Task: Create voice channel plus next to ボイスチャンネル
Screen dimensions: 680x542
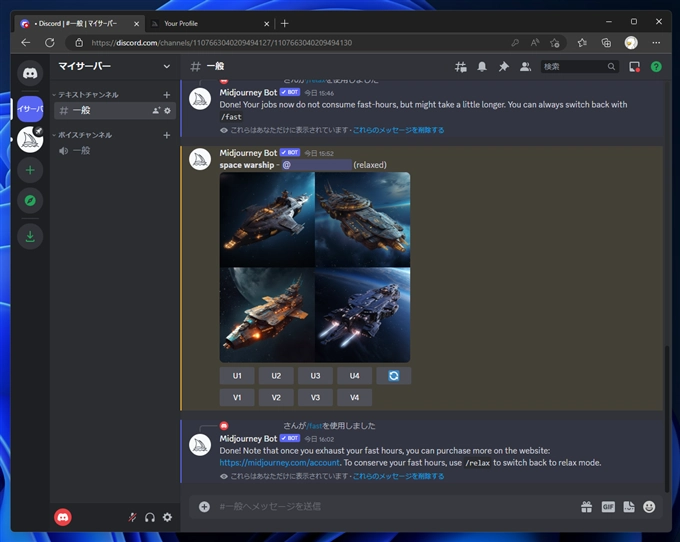Action: (x=167, y=135)
